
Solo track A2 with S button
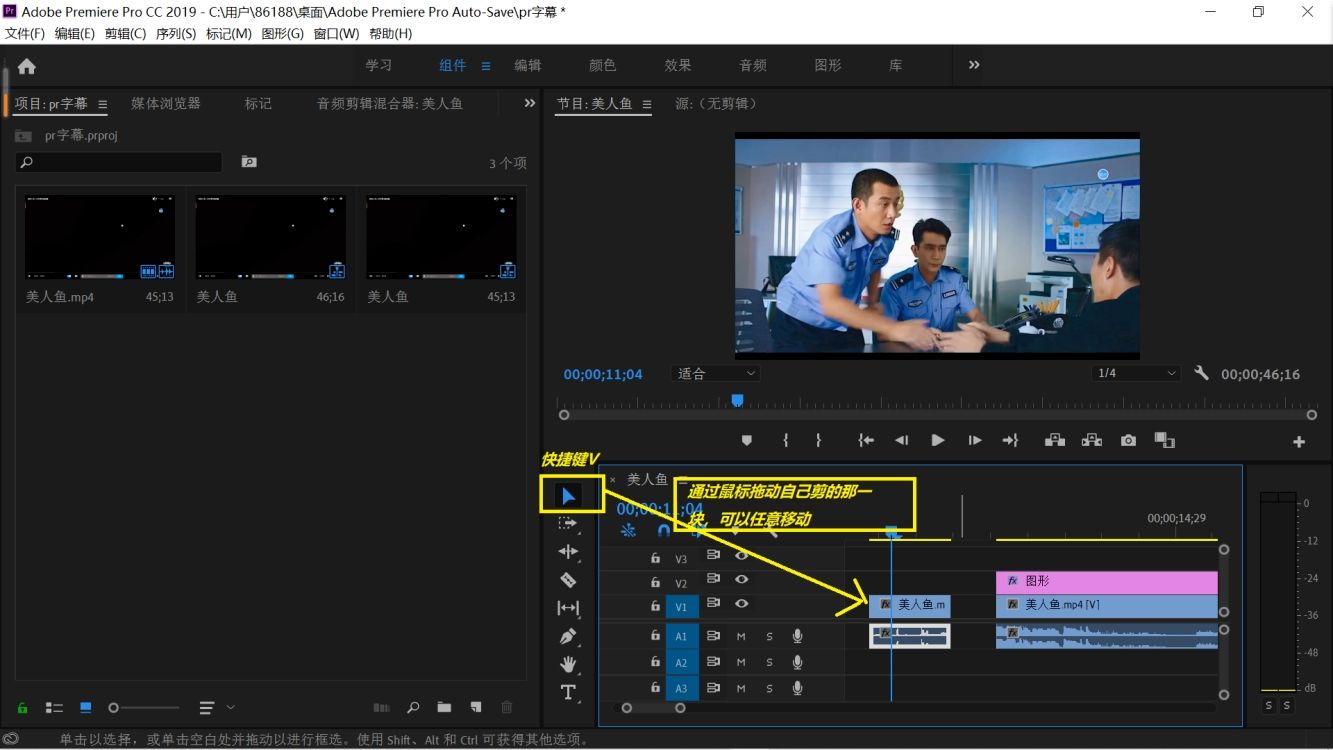click(x=770, y=662)
